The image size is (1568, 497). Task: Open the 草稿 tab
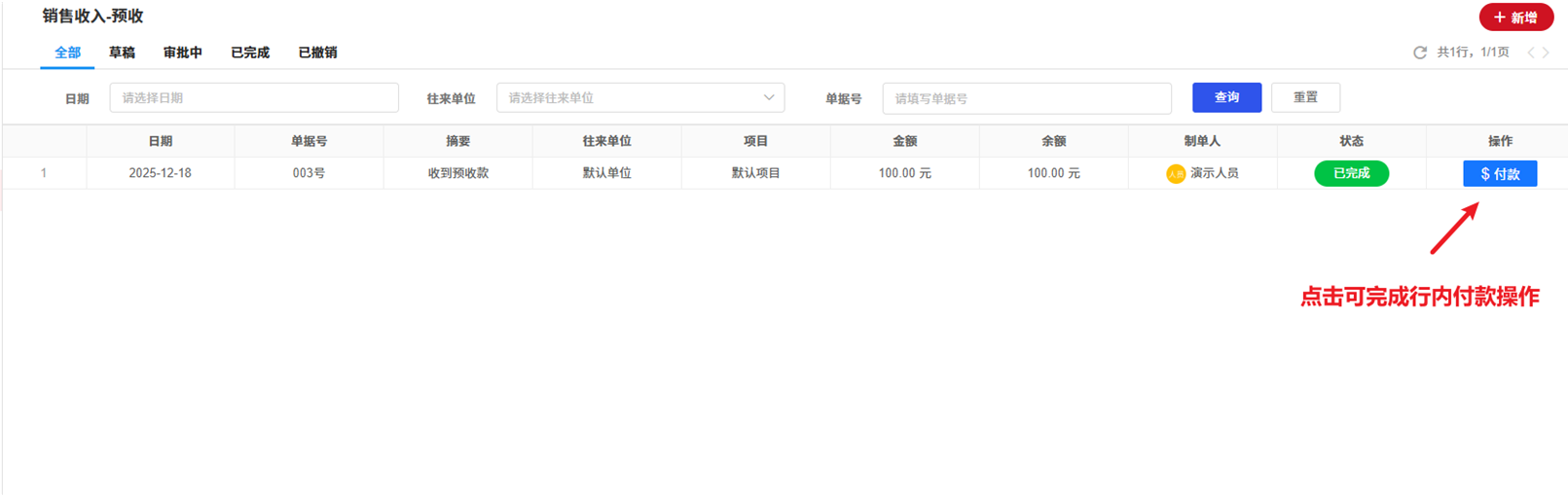coord(122,53)
